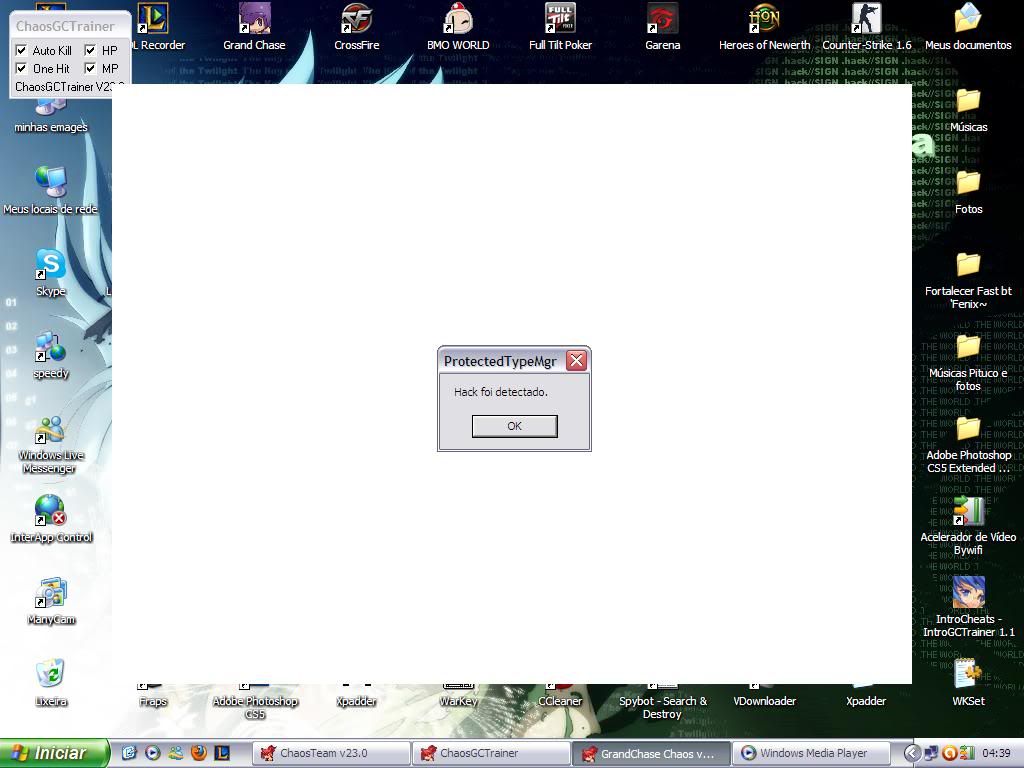Image resolution: width=1024 pixels, height=768 pixels.
Task: Select the Skype desktop icon
Action: [x=50, y=266]
